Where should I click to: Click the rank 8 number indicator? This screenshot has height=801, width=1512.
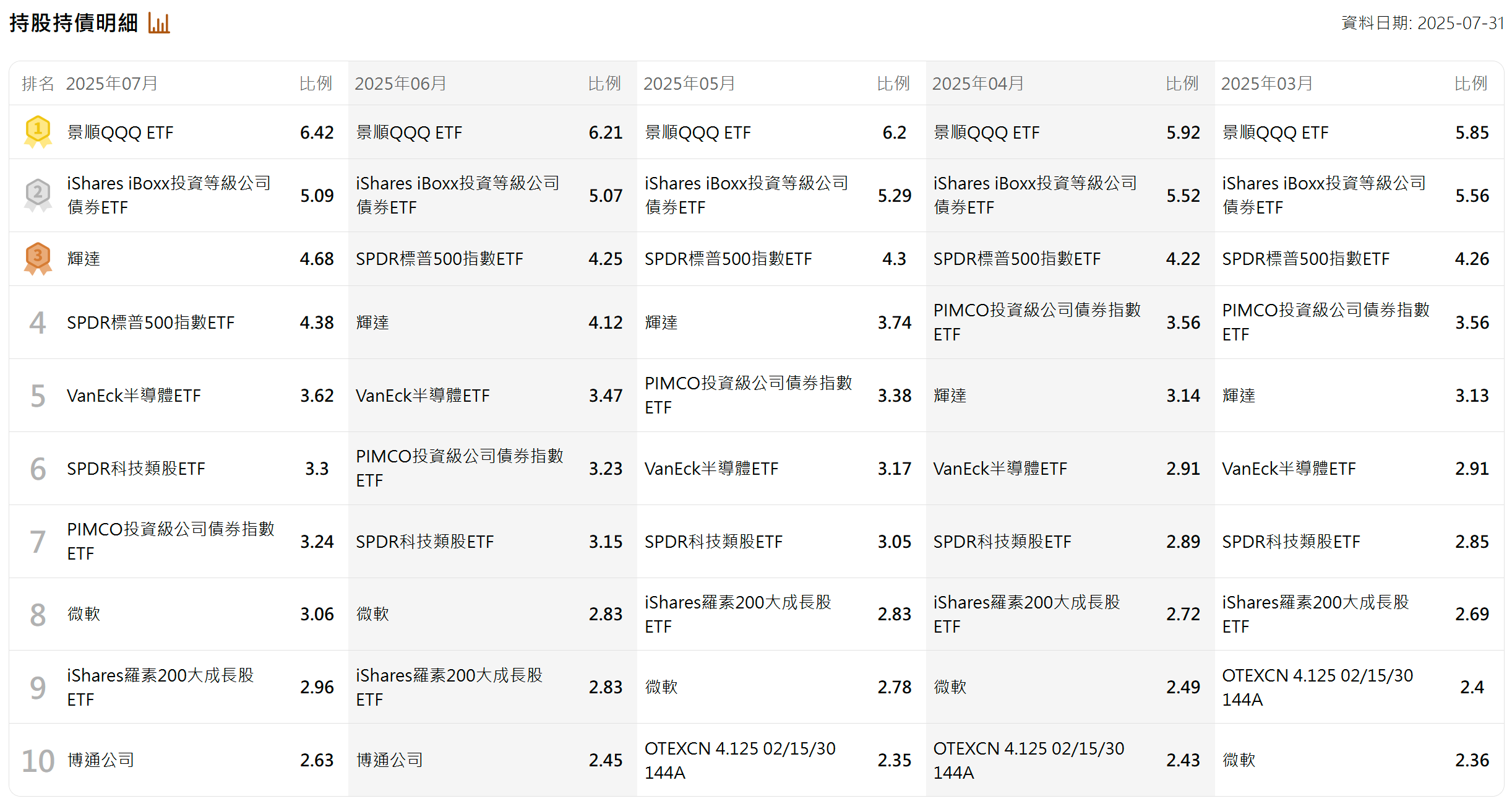tap(37, 614)
